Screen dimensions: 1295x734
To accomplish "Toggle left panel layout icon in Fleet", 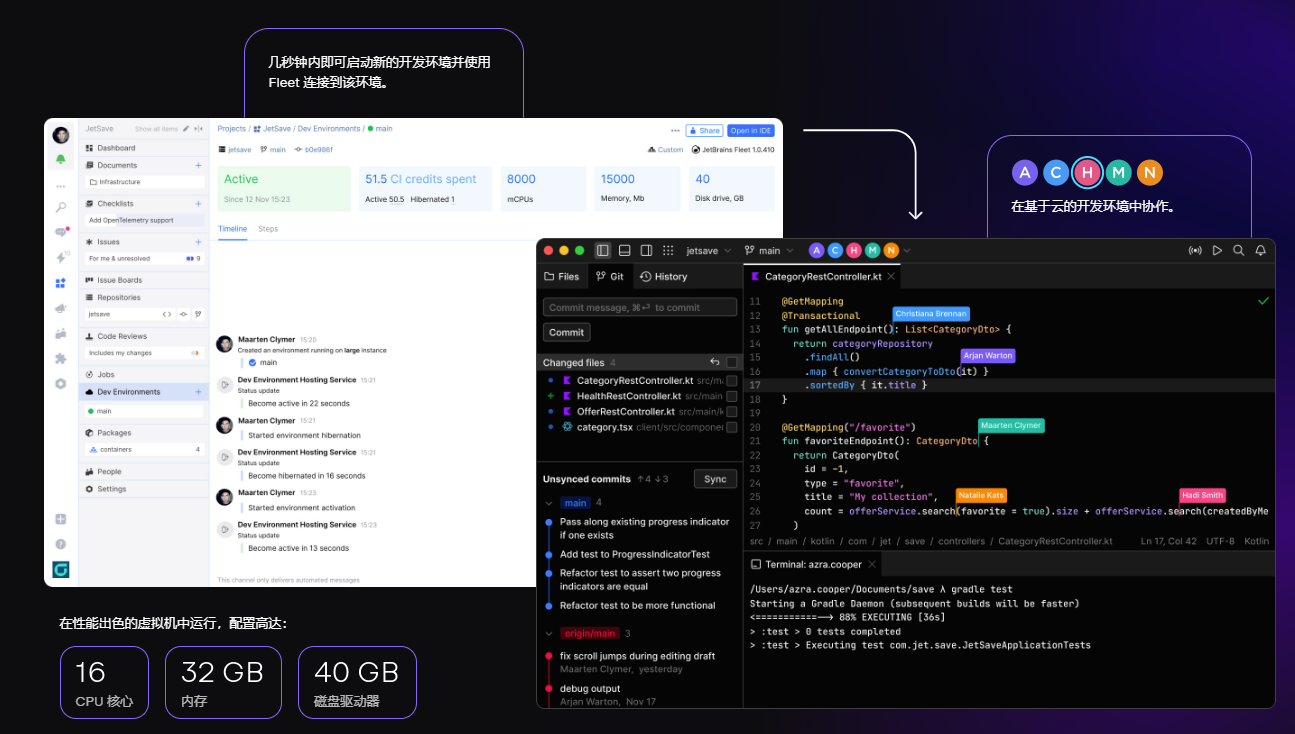I will pyautogui.click(x=603, y=250).
